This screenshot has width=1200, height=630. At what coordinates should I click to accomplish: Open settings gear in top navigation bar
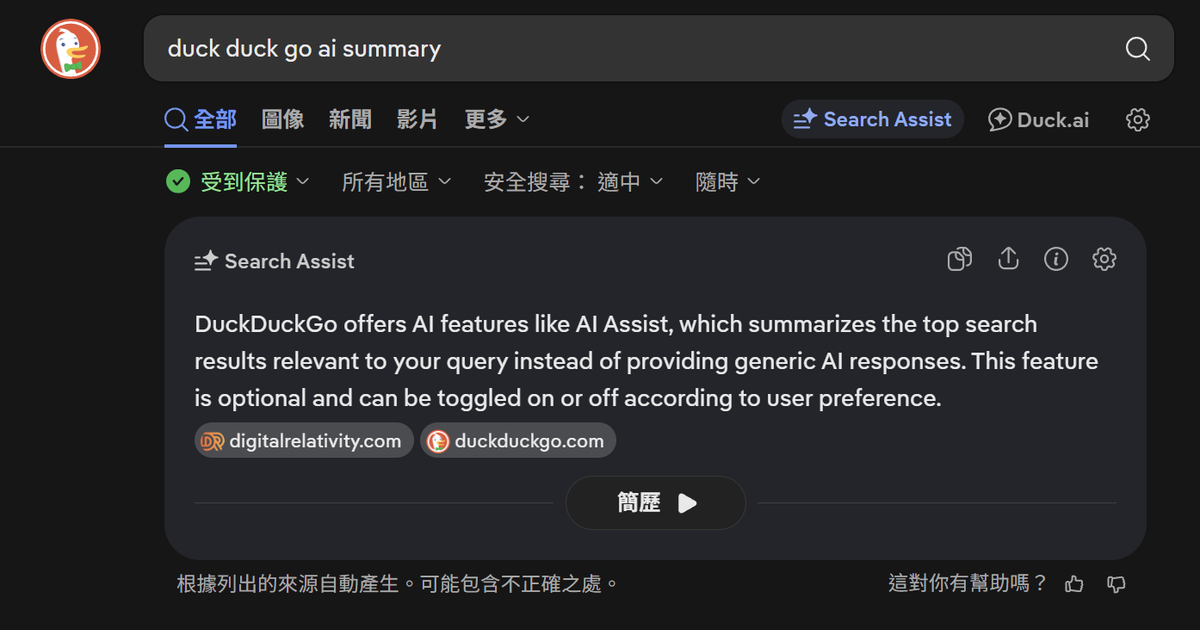(x=1138, y=120)
